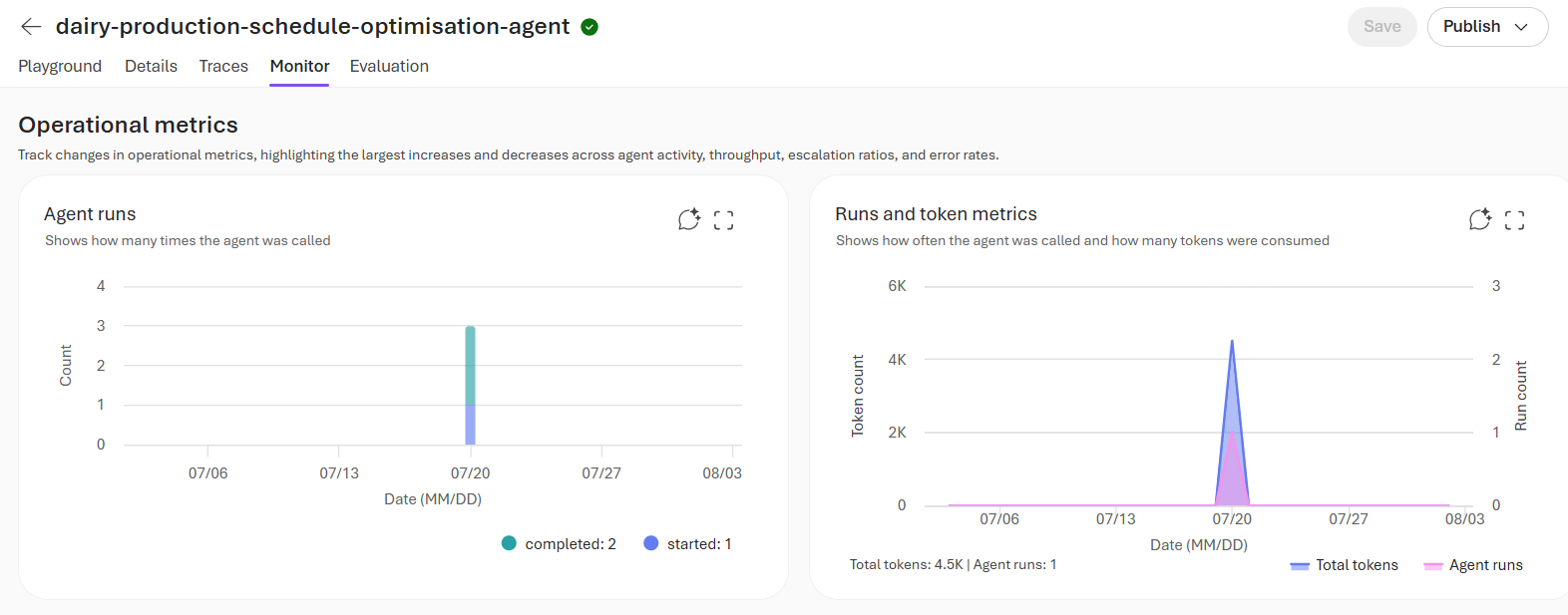
Task: Go back using the left arrow icon
Action: point(31,27)
